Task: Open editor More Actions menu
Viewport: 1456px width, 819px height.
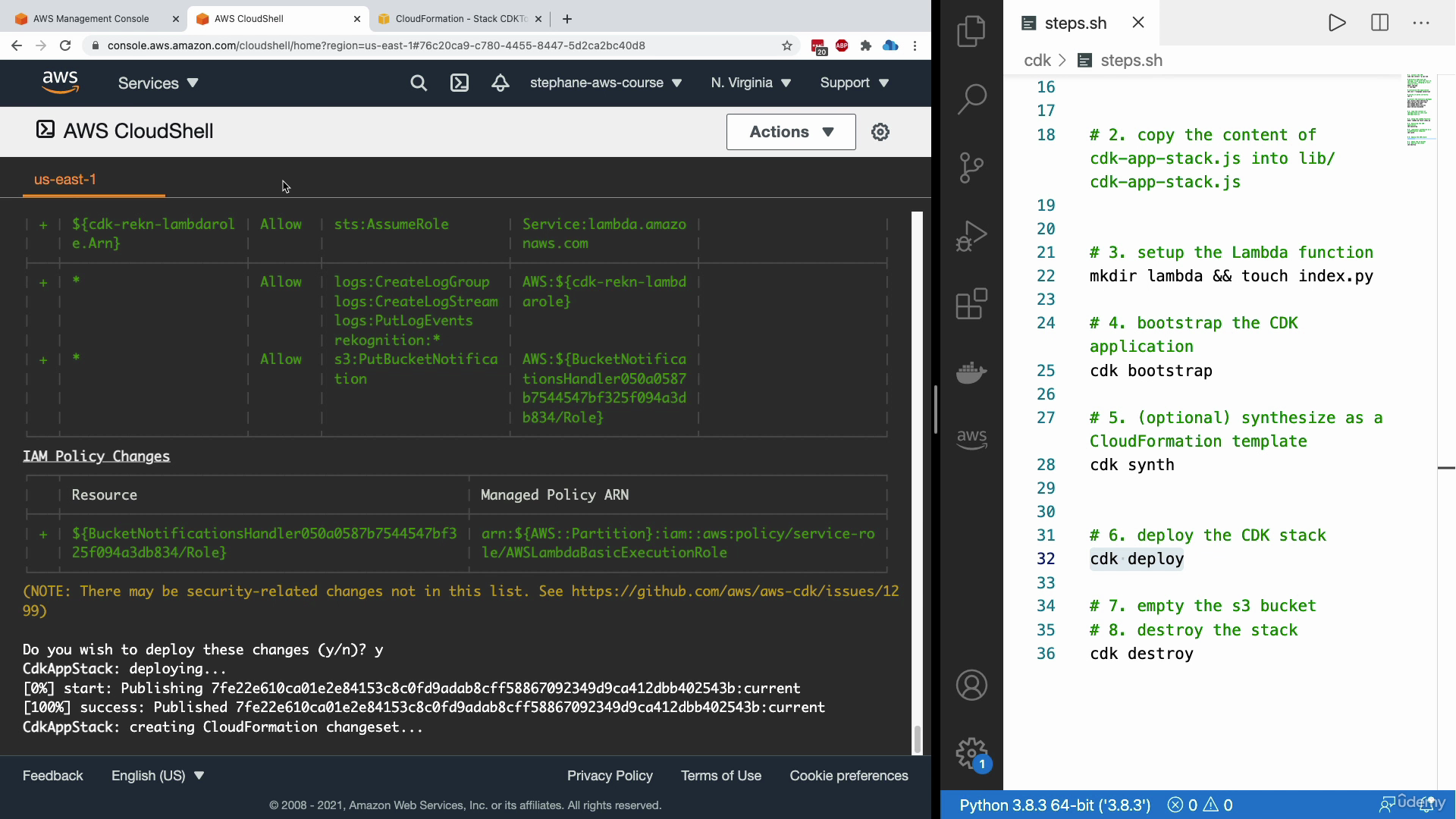Action: pos(1421,23)
